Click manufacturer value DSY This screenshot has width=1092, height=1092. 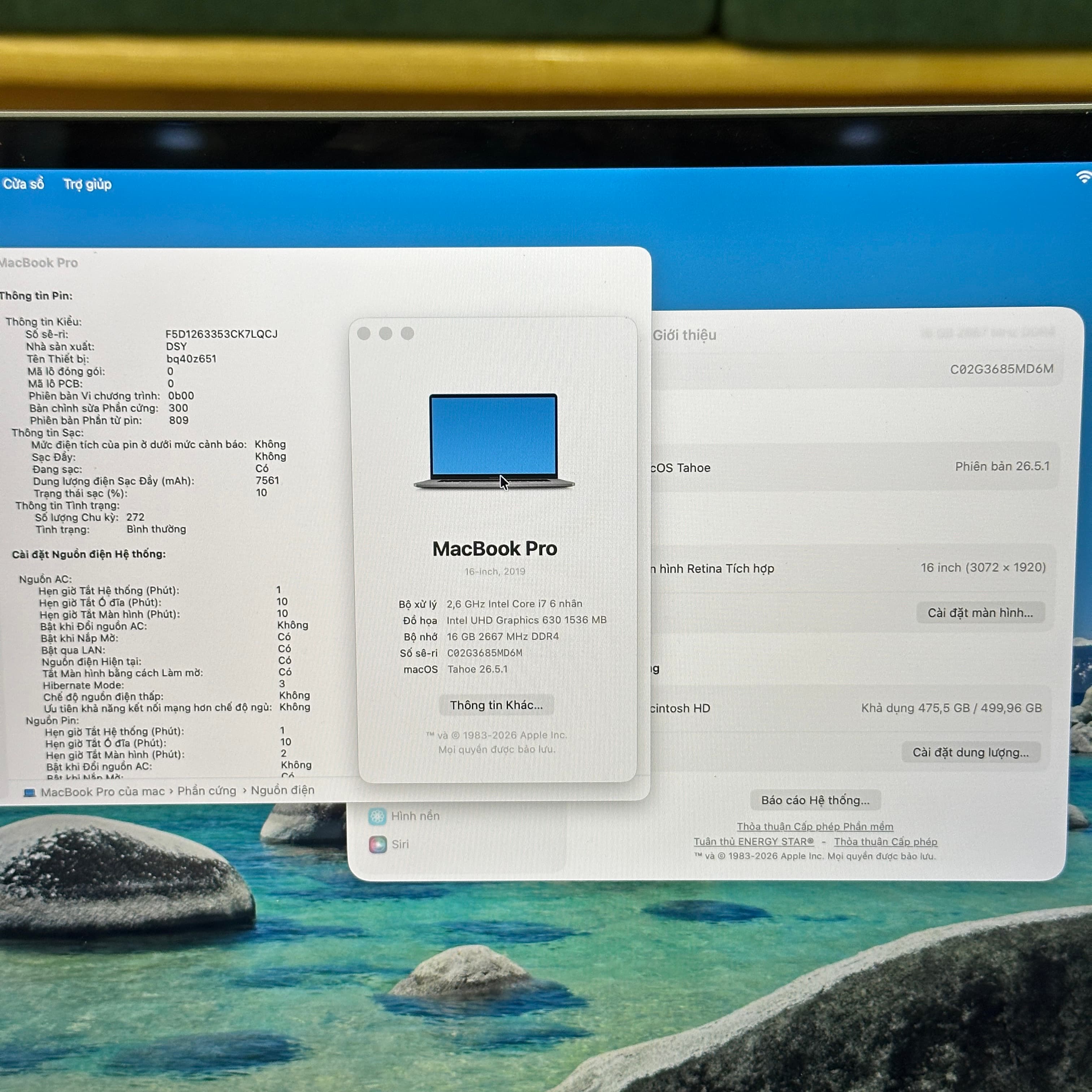point(176,346)
